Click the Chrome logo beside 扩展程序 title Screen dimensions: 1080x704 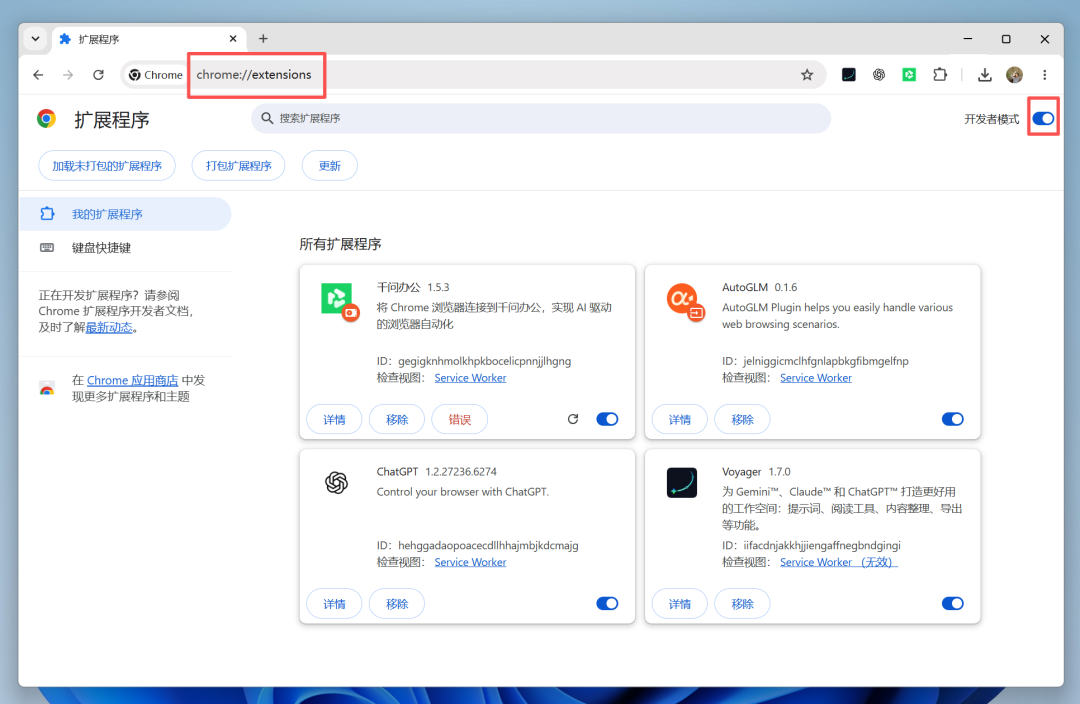[x=46, y=118]
